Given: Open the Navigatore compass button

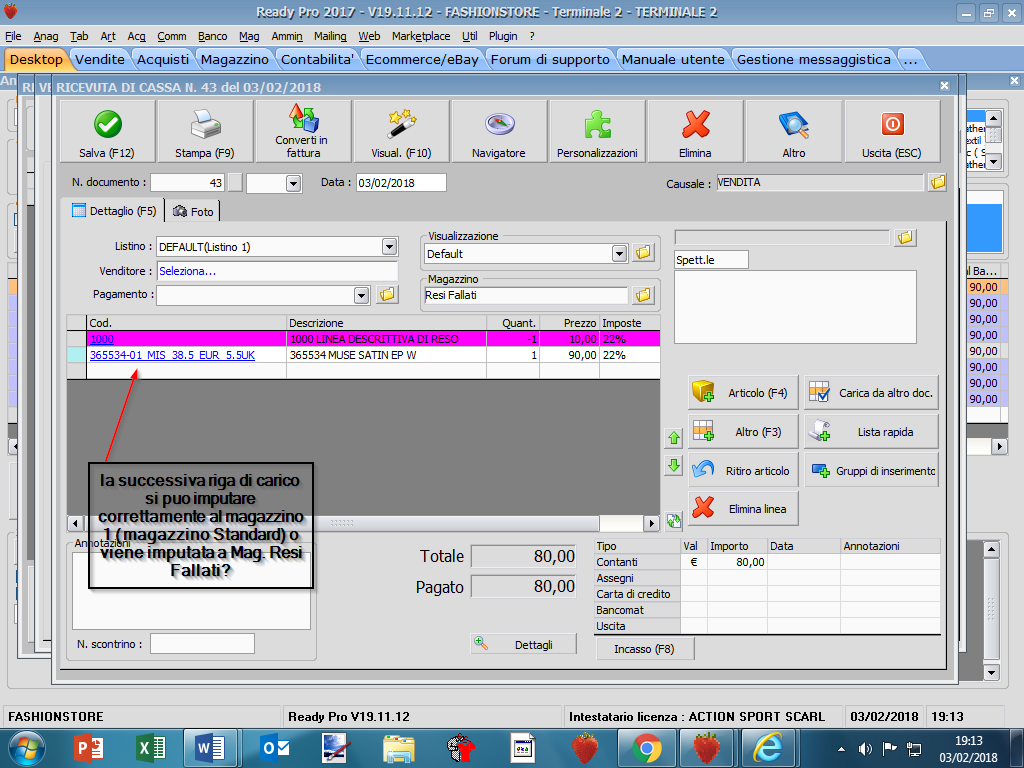Looking at the screenshot, I should pyautogui.click(x=499, y=131).
